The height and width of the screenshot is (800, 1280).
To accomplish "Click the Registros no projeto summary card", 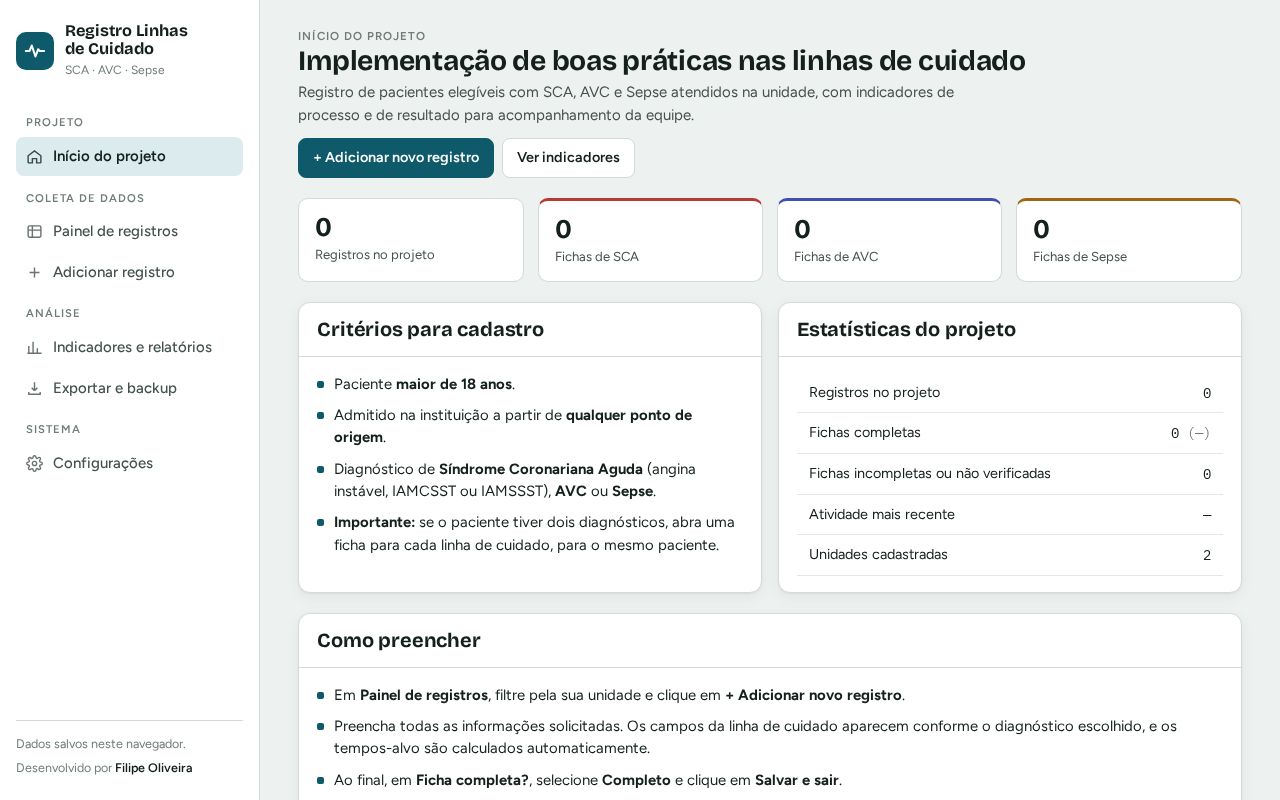I will (x=411, y=240).
